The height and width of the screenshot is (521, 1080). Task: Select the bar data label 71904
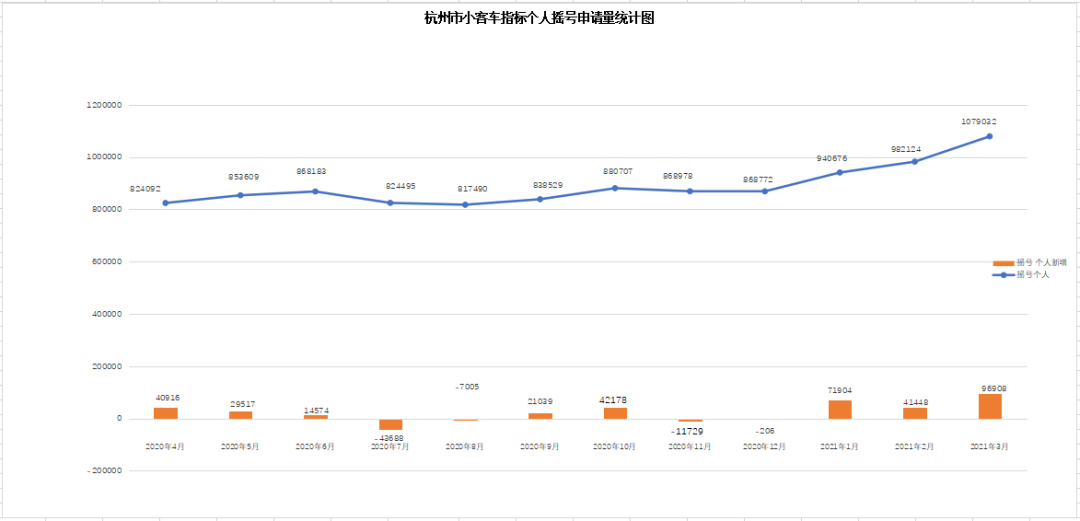841,391
